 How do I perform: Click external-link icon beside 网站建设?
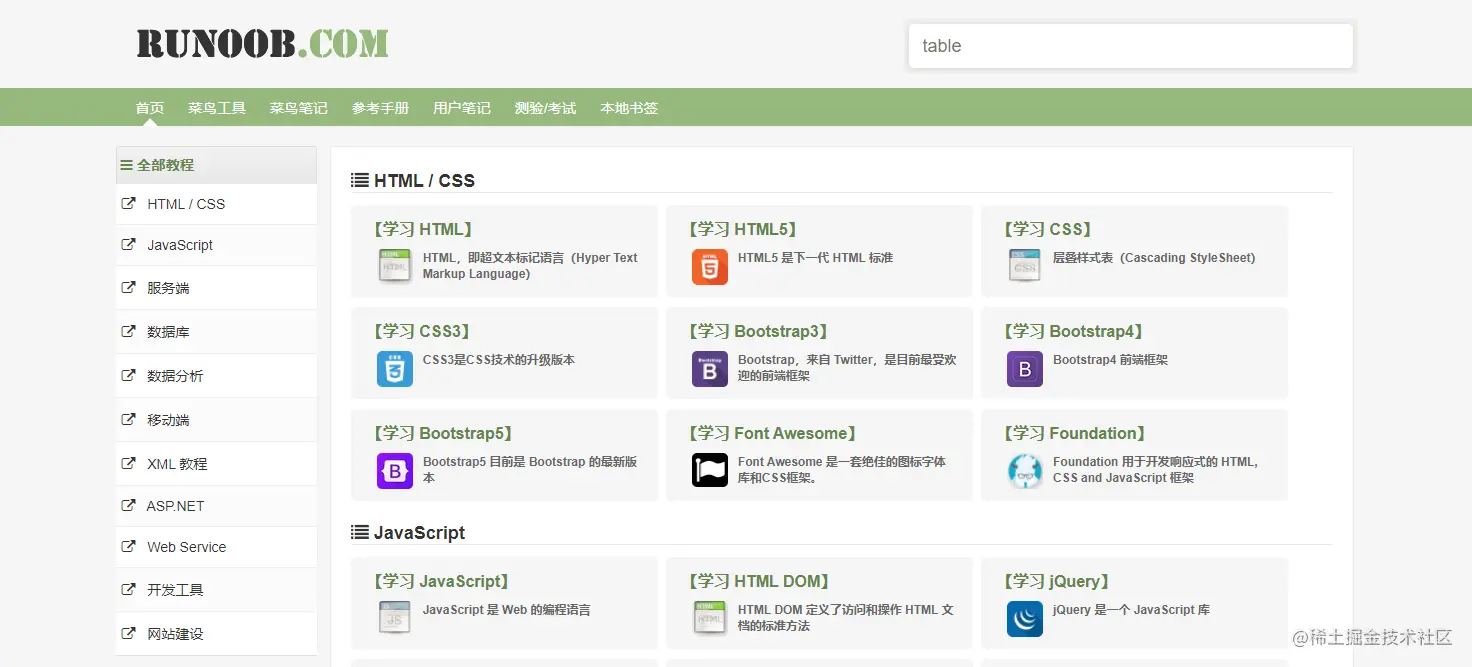(x=128, y=633)
